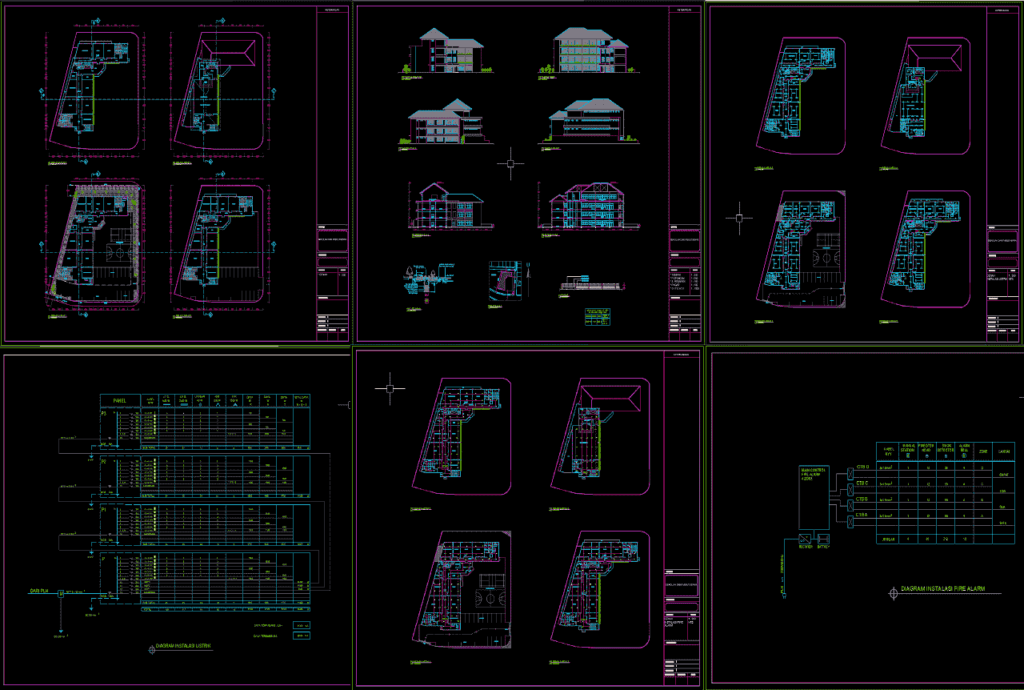
Task: Click the center crosshair on the elevations sheet
Action: click(x=510, y=162)
